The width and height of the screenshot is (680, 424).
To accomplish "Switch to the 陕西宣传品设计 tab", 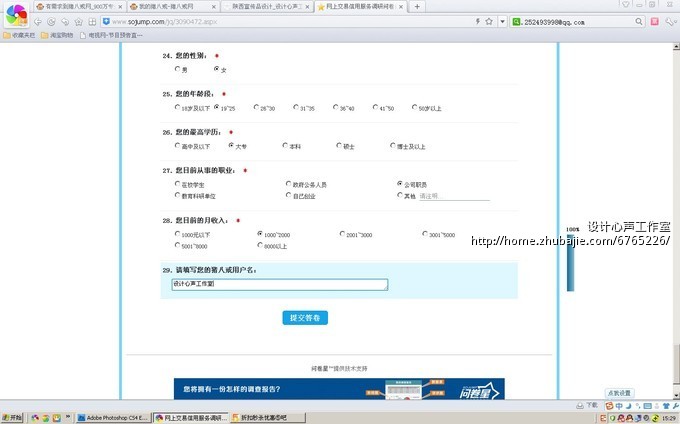I will click(267, 7).
